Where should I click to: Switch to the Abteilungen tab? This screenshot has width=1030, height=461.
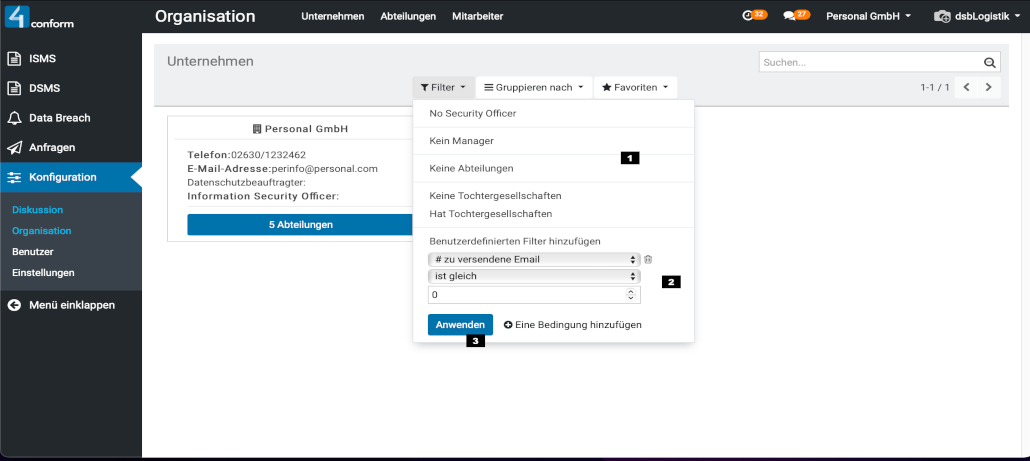click(408, 17)
